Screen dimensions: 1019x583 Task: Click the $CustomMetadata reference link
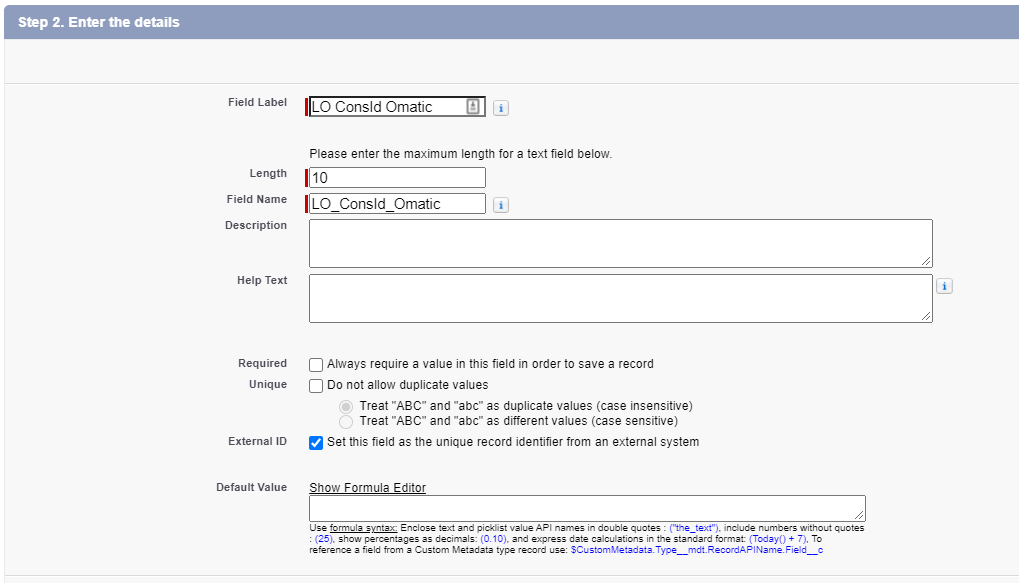click(694, 549)
